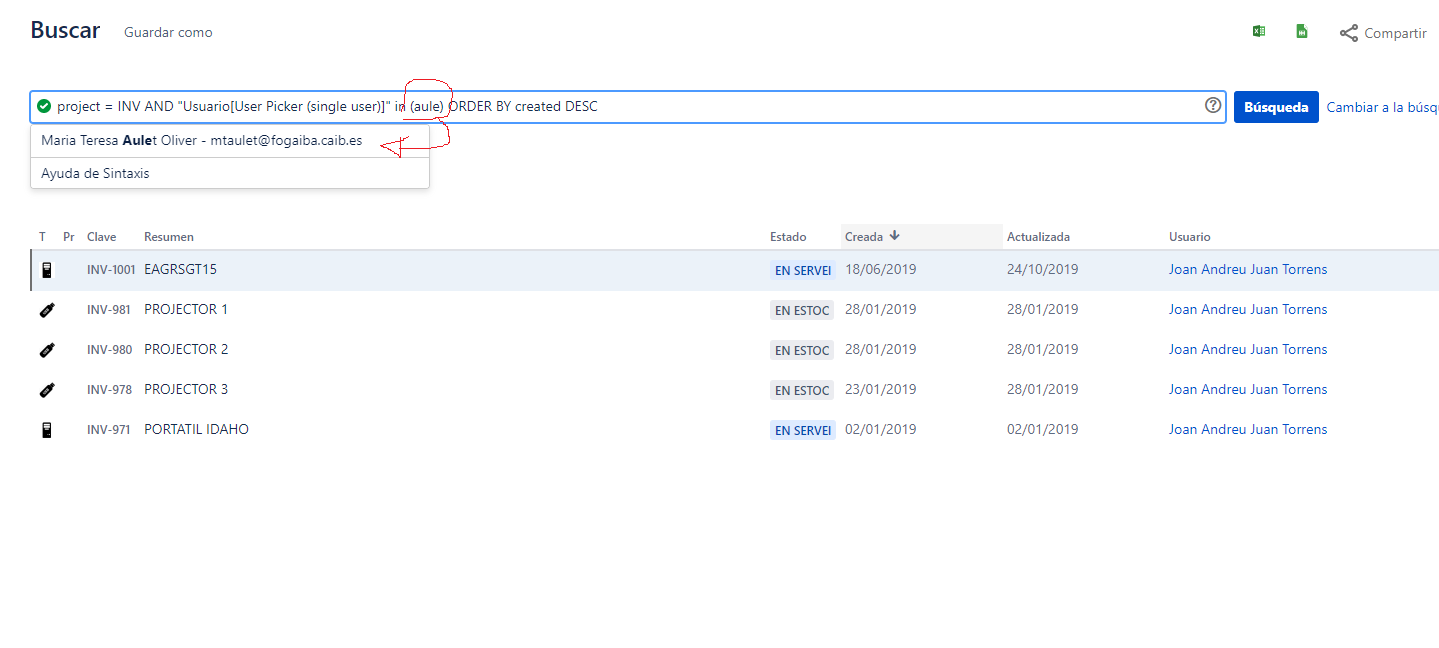This screenshot has width=1439, height=648.
Task: Click the EN ESTOC status badge for INV-981
Action: pyautogui.click(x=802, y=310)
